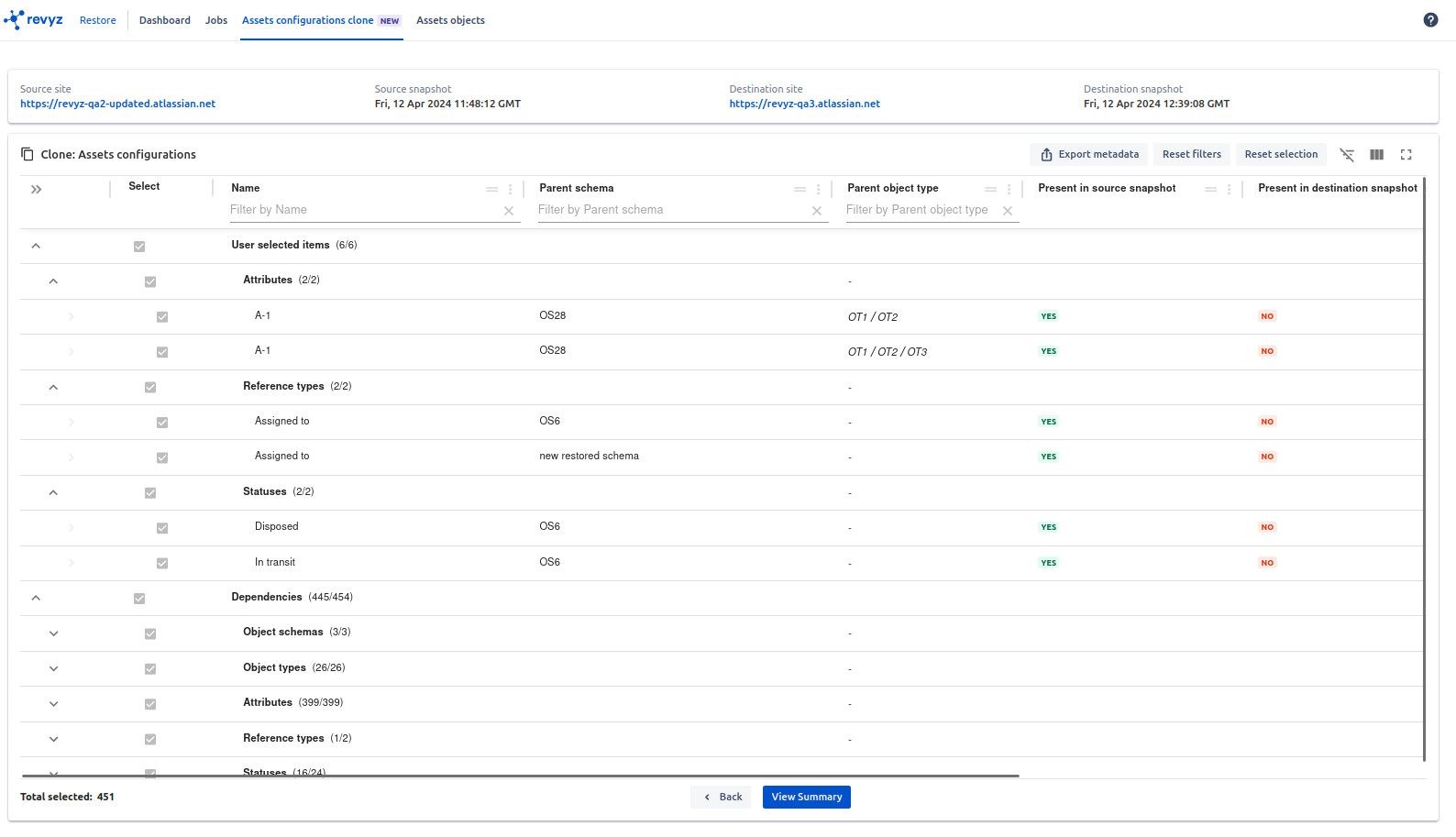The image size is (1456, 837).
Task: Click Present in source snapshot drag handle
Action: pos(1211,189)
